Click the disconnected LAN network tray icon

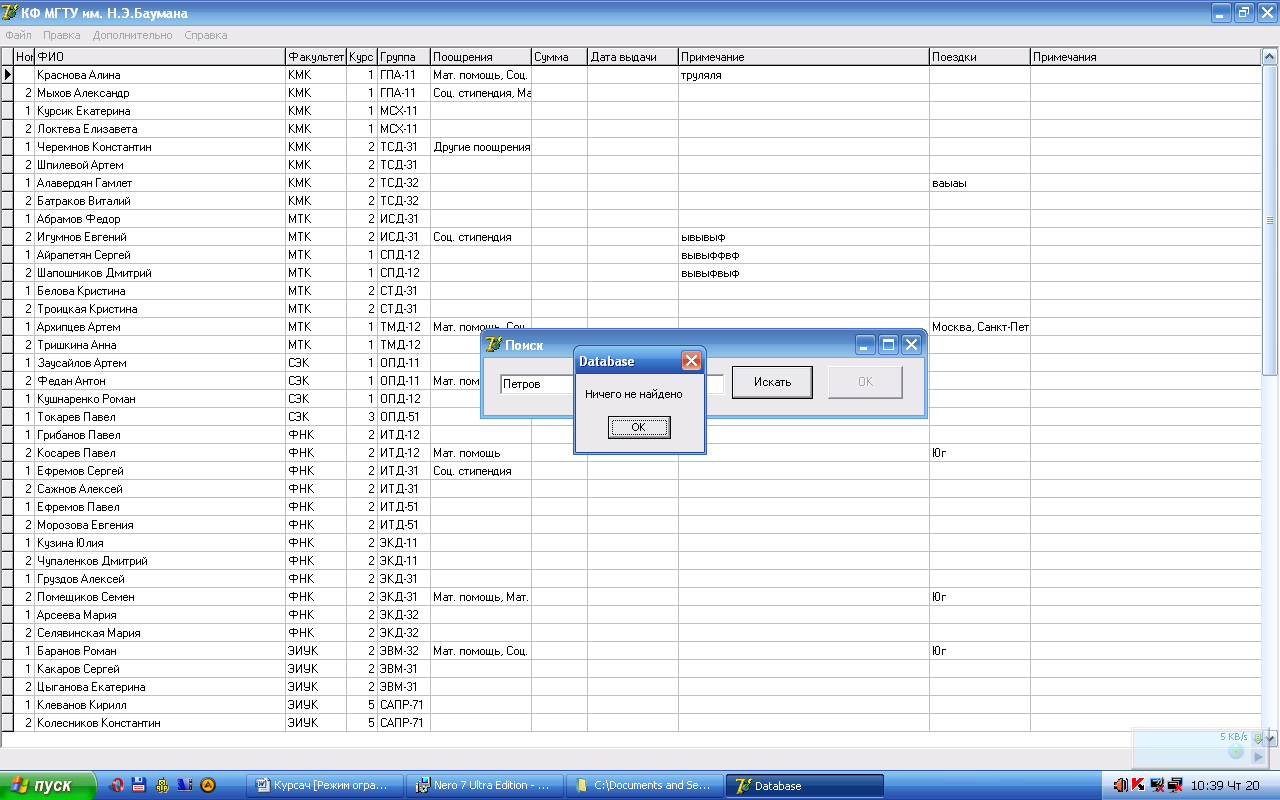[x=1175, y=785]
